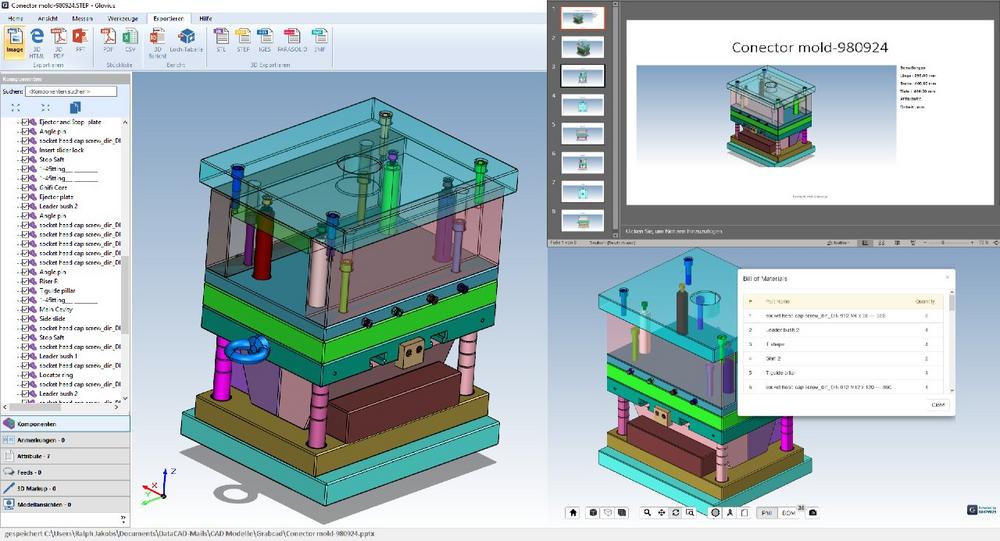Select the rotate tool in the HTML viewer
The image size is (1000, 541).
(675, 512)
